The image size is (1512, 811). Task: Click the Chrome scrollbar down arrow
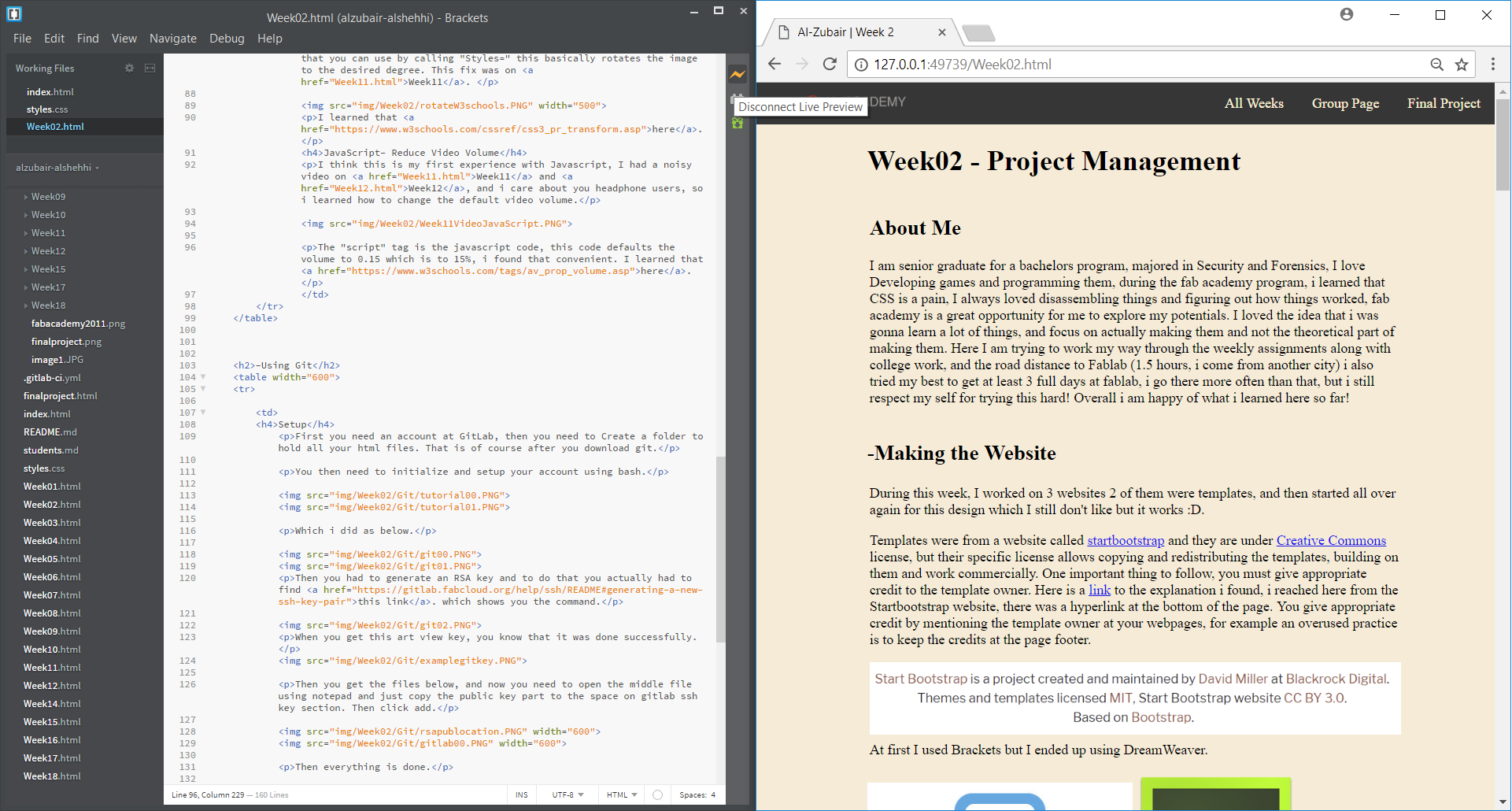tap(1503, 802)
